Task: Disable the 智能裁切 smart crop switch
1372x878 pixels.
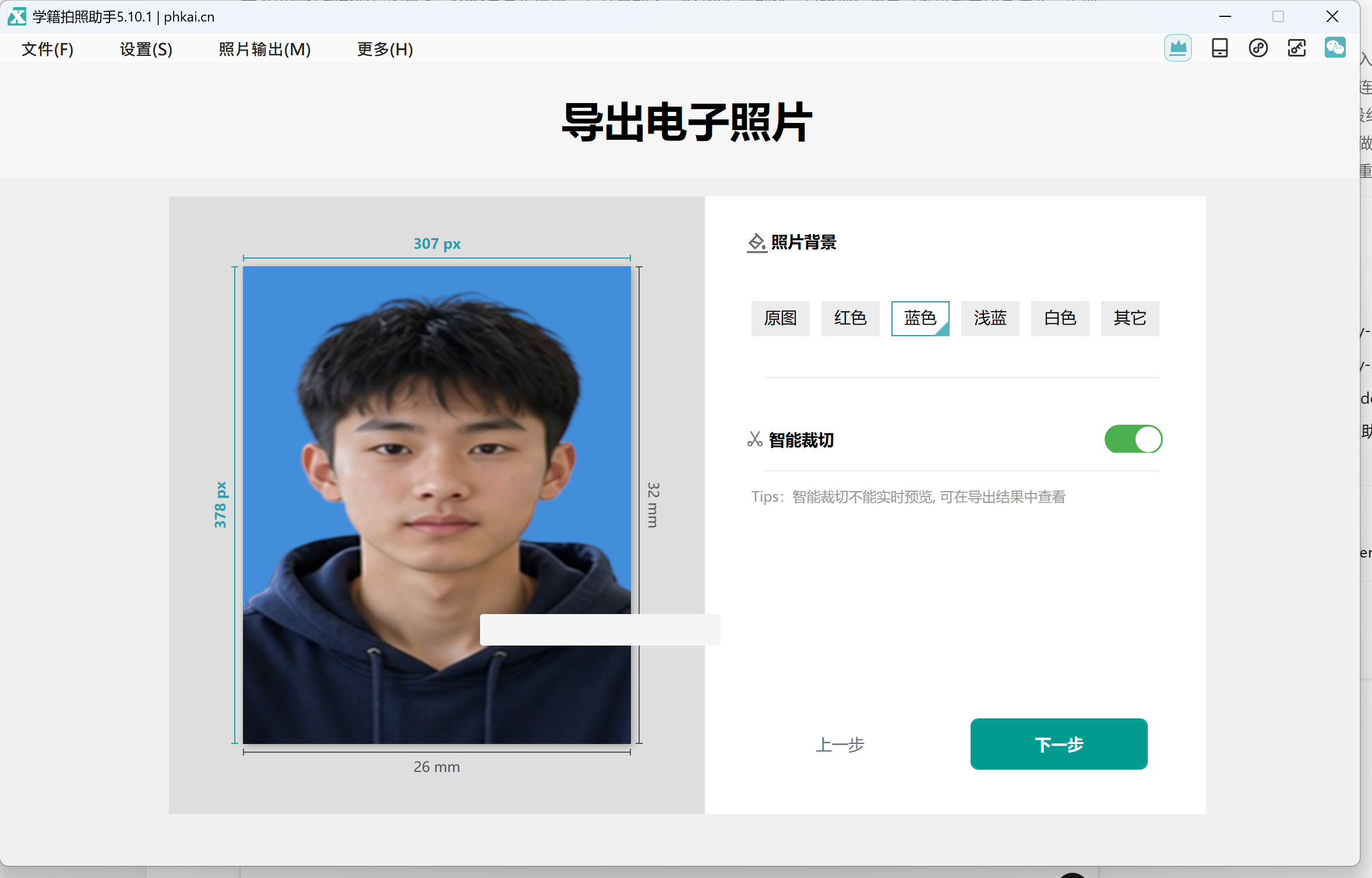Action: tap(1133, 439)
